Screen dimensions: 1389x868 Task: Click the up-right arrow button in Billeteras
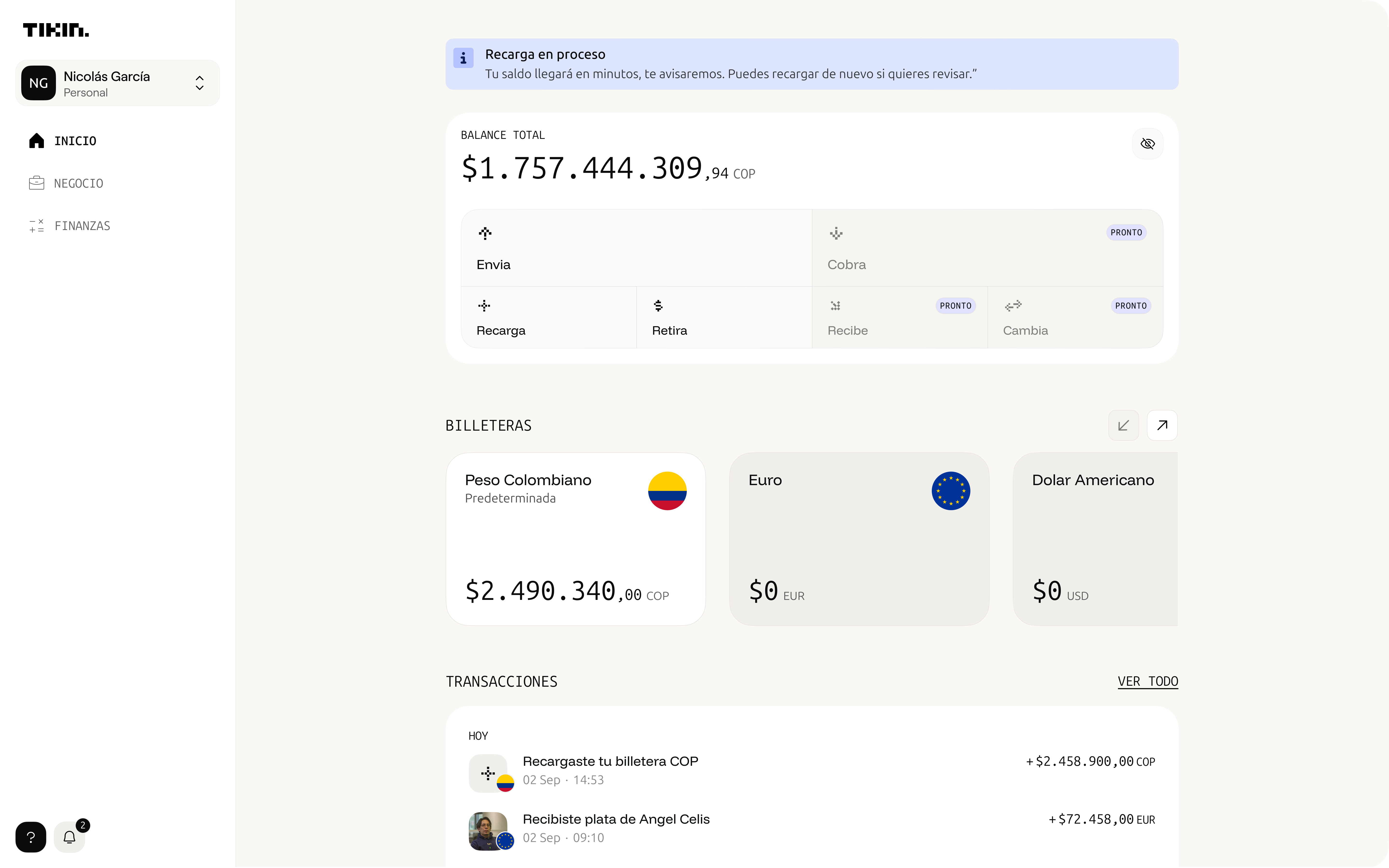[x=1162, y=425]
